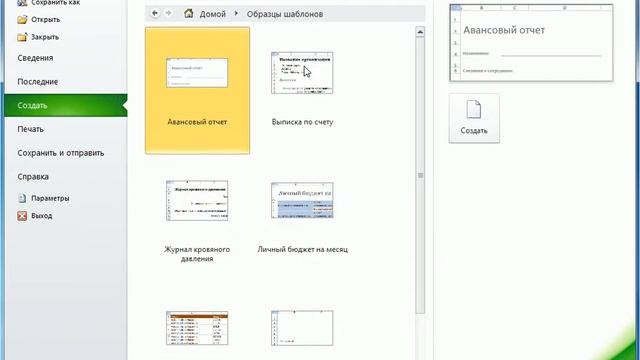The width and height of the screenshot is (640, 360).
Task: Click the Выход command label
Action: (x=42, y=216)
